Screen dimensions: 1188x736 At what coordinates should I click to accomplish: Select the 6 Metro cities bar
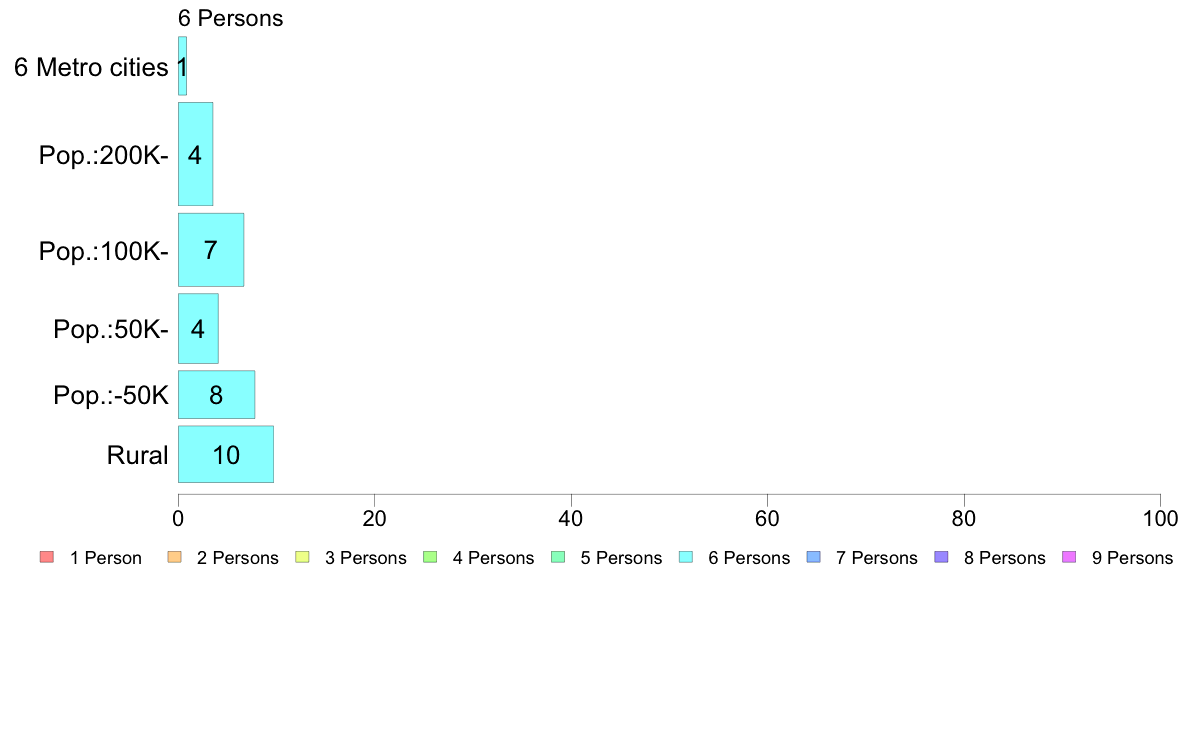pyautogui.click(x=183, y=66)
